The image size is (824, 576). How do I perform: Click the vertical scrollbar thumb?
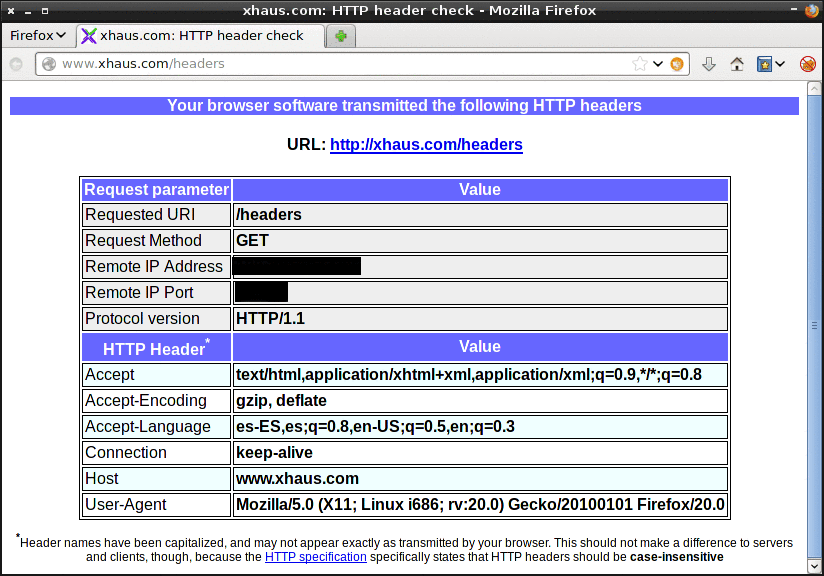[x=814, y=326]
